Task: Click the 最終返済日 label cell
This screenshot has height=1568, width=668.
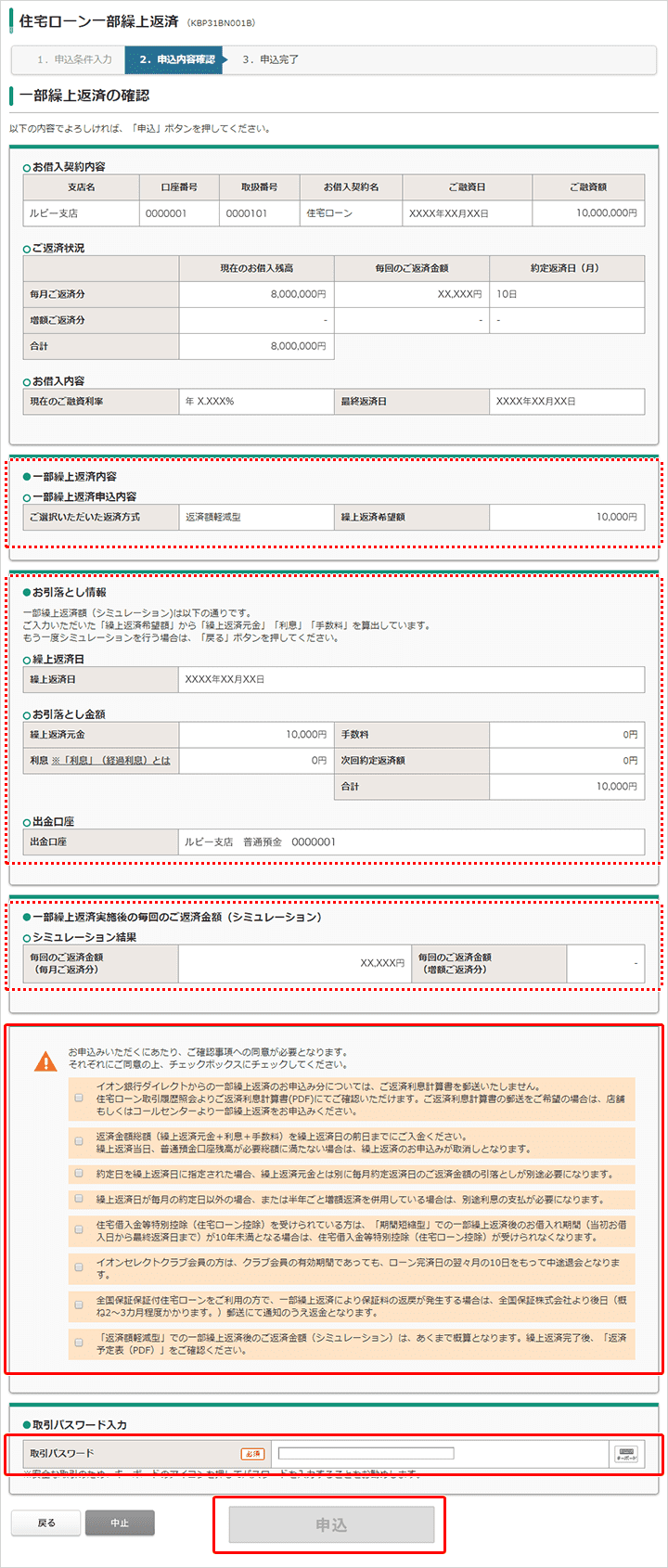Action: 412,402
